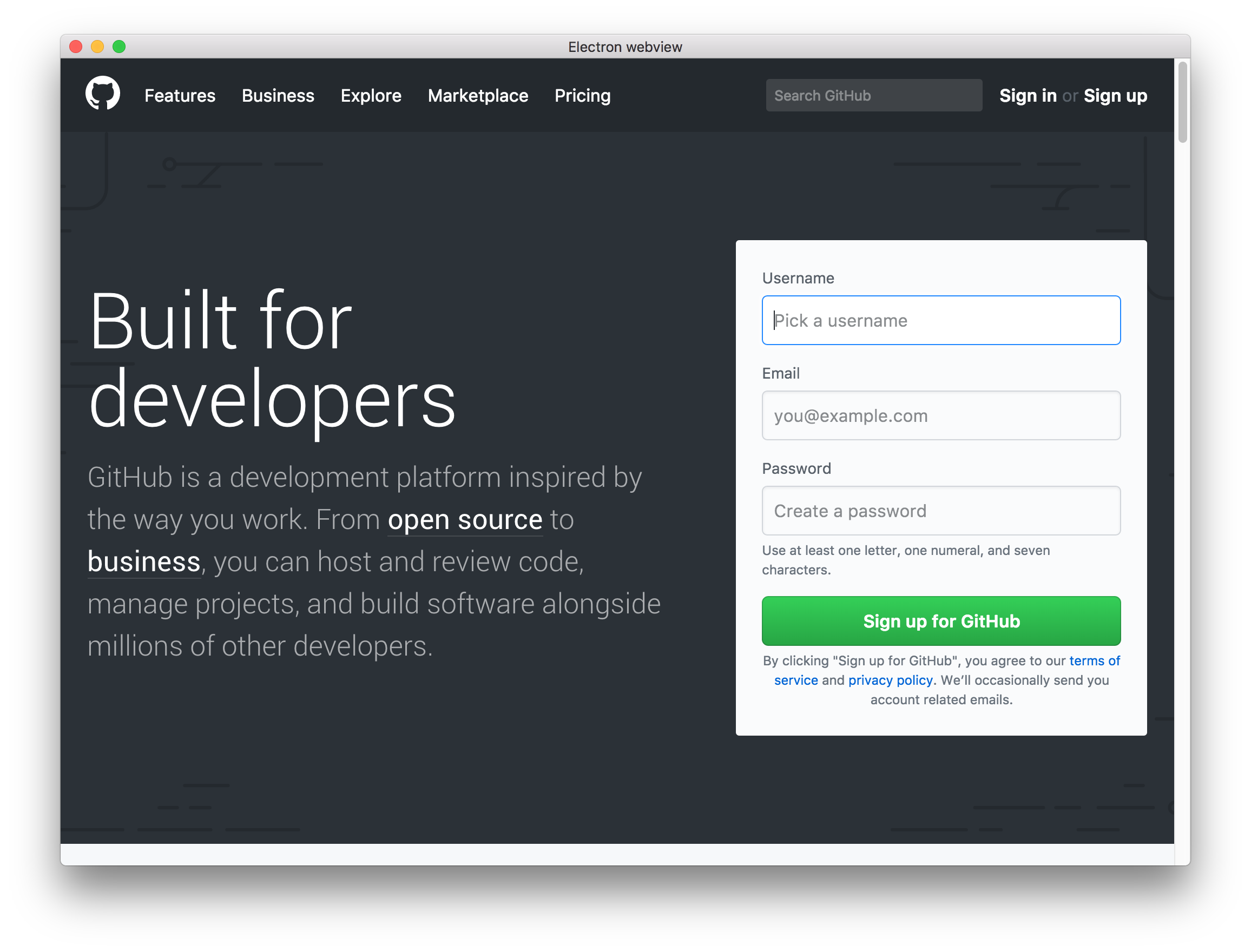Click the Username input field
Viewport: 1251px width, 952px height.
click(x=940, y=320)
